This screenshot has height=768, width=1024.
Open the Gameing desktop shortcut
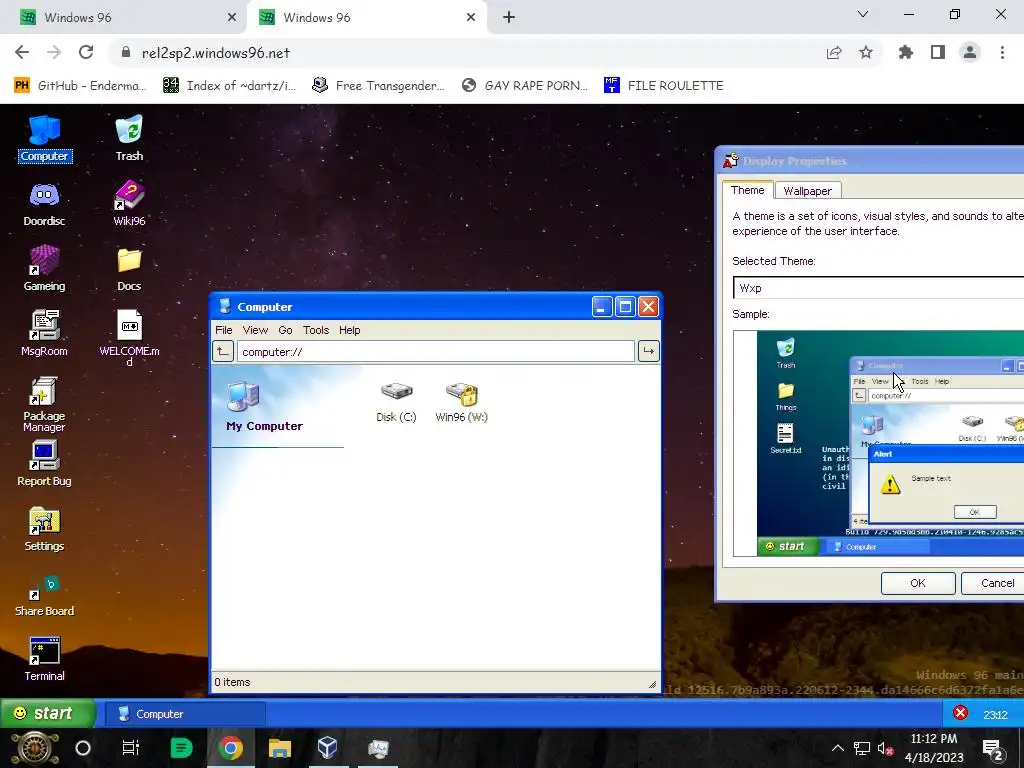44,268
